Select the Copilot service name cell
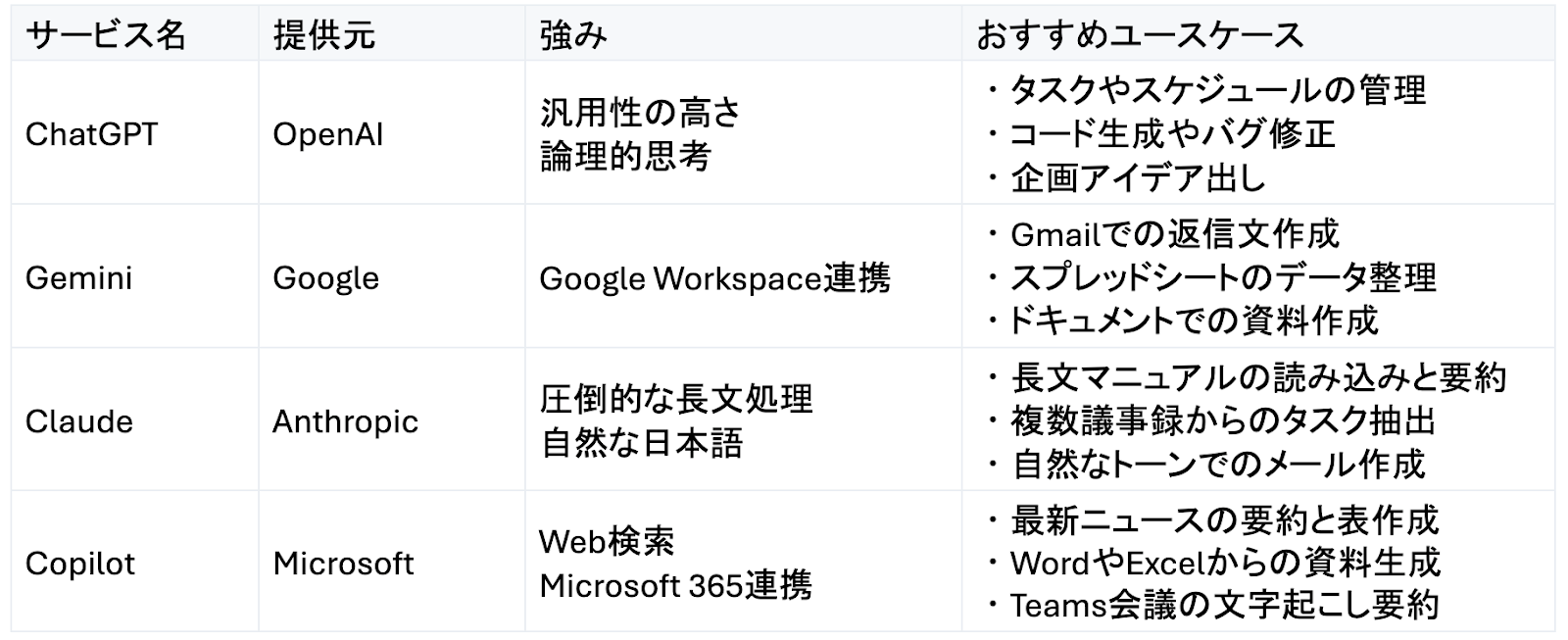 pyautogui.click(x=80, y=565)
